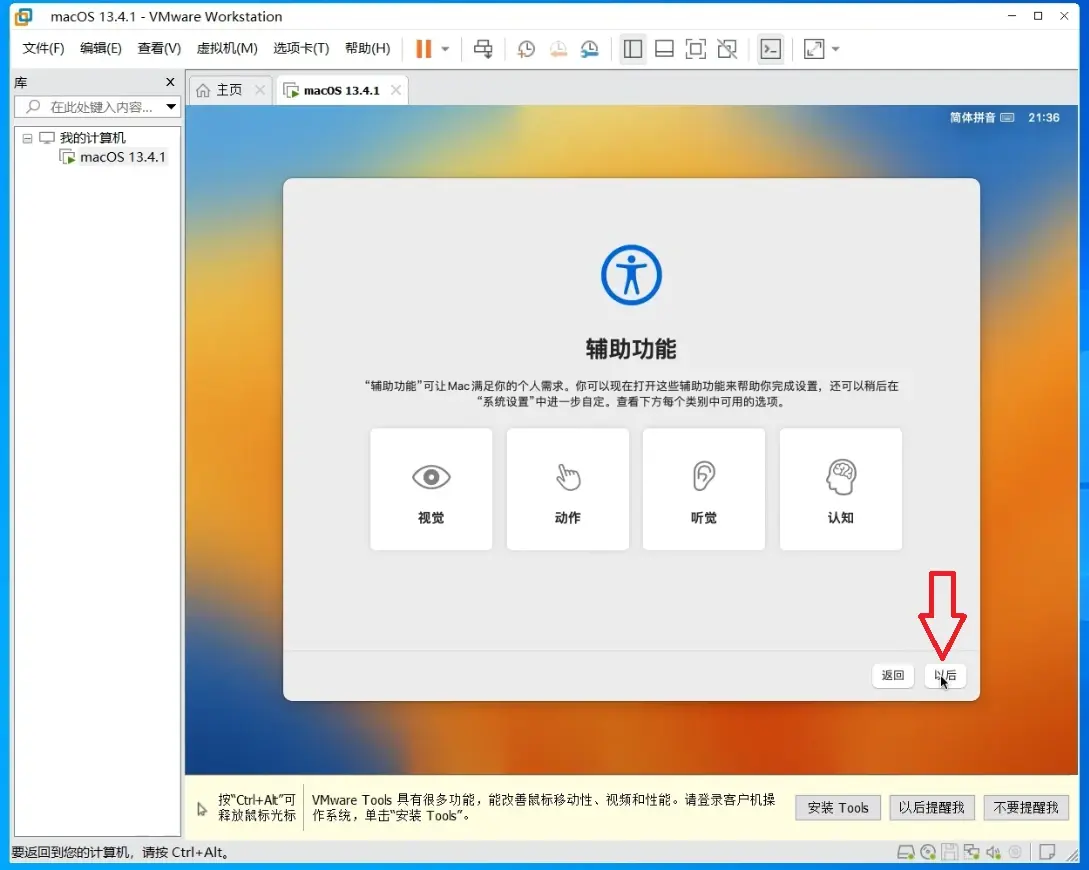Open the stretch guest dropdown arrow
Image resolution: width=1089 pixels, height=870 pixels.
click(x=836, y=49)
